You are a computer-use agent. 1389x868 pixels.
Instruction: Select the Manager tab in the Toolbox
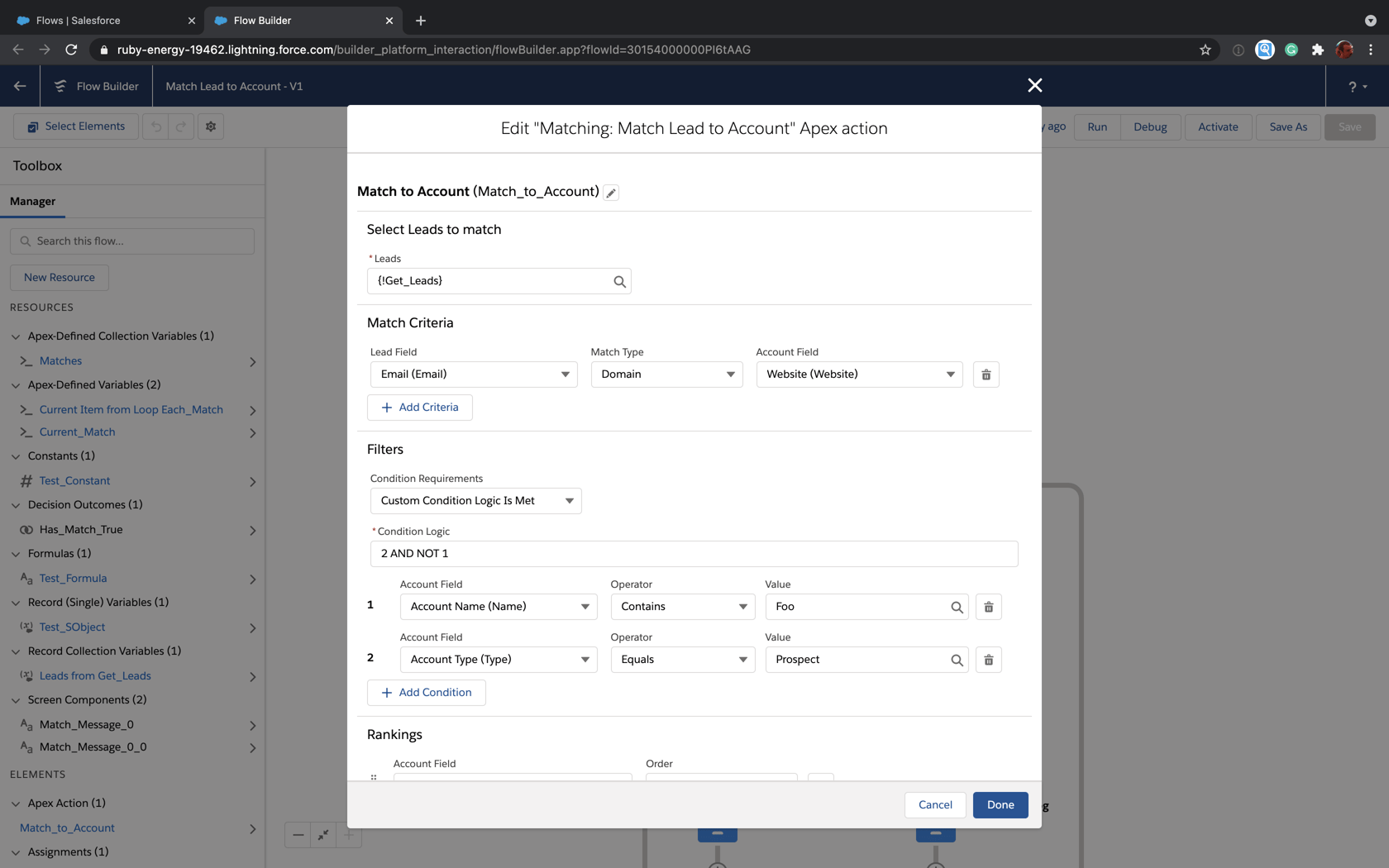click(x=34, y=201)
